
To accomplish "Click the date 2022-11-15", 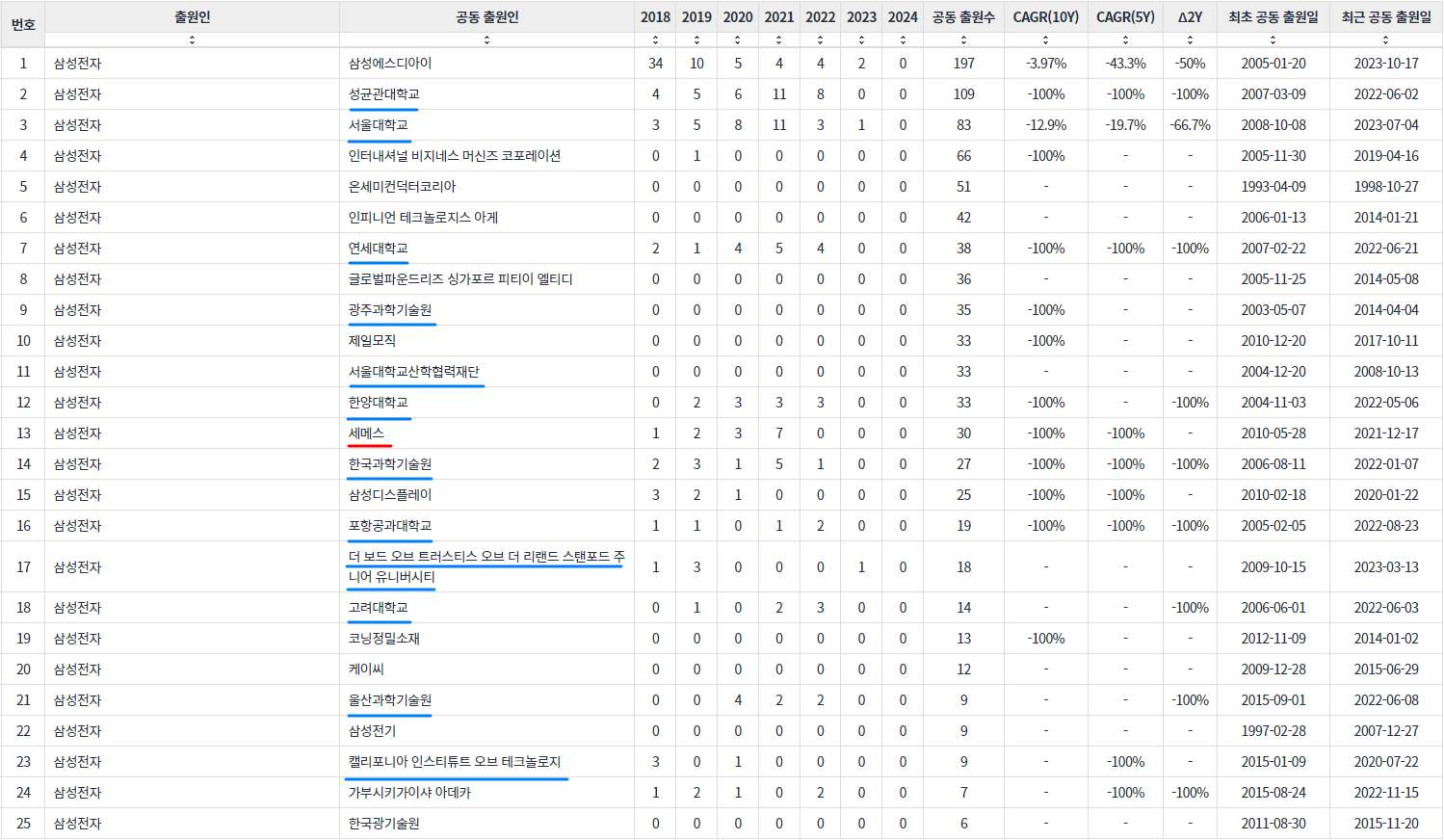I will pyautogui.click(x=1385, y=793).
